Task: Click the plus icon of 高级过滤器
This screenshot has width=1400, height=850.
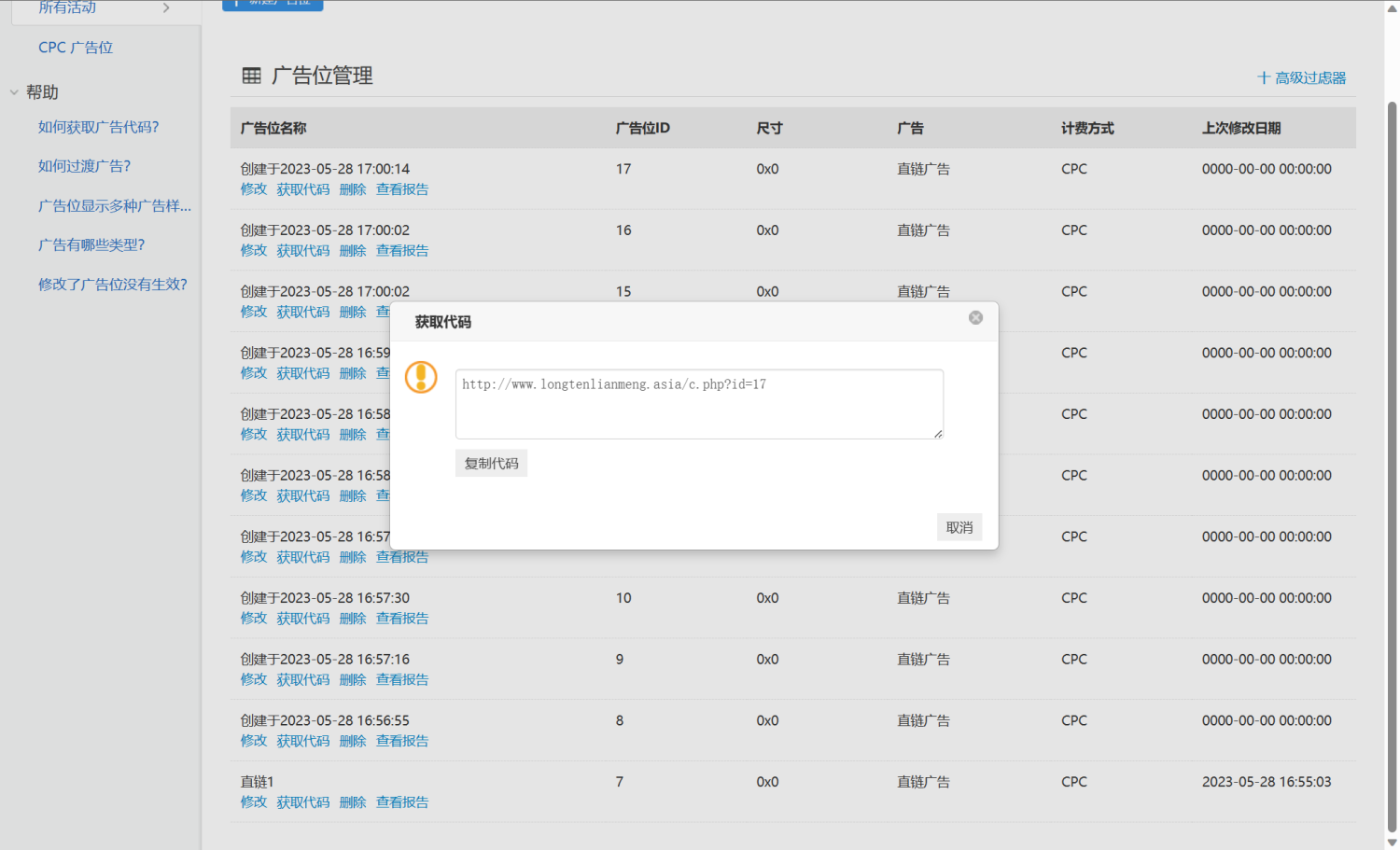Action: (x=1264, y=77)
